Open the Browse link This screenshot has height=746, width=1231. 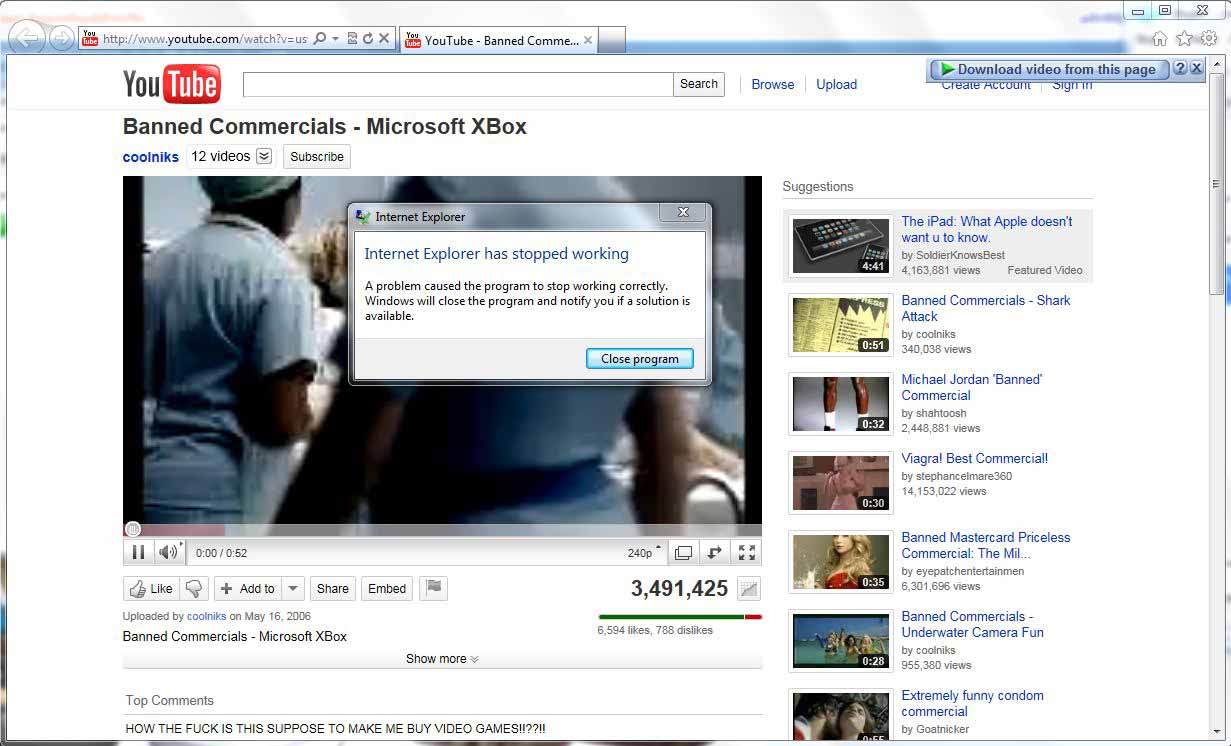click(x=773, y=85)
